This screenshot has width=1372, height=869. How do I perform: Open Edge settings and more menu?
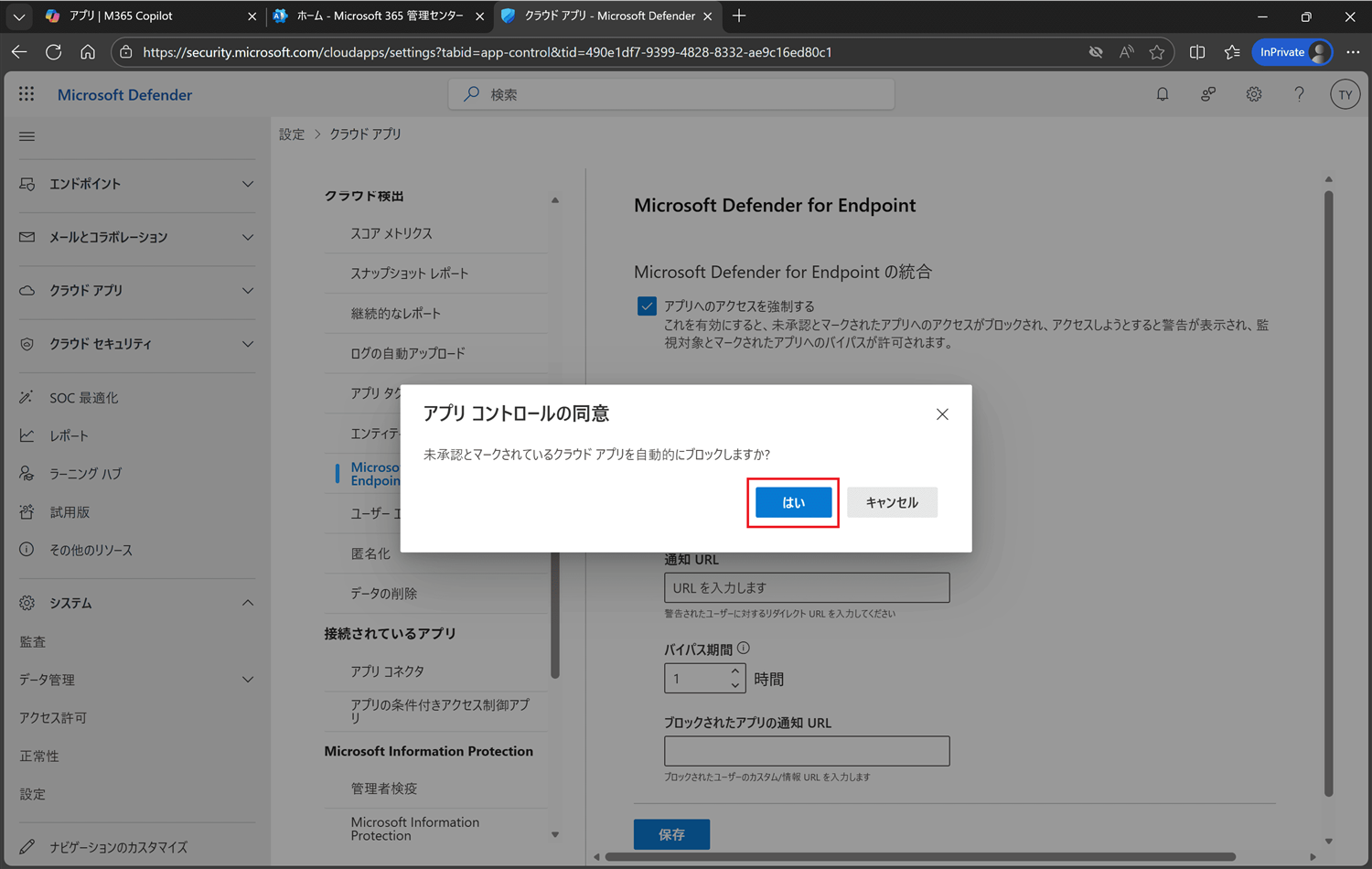click(x=1353, y=52)
